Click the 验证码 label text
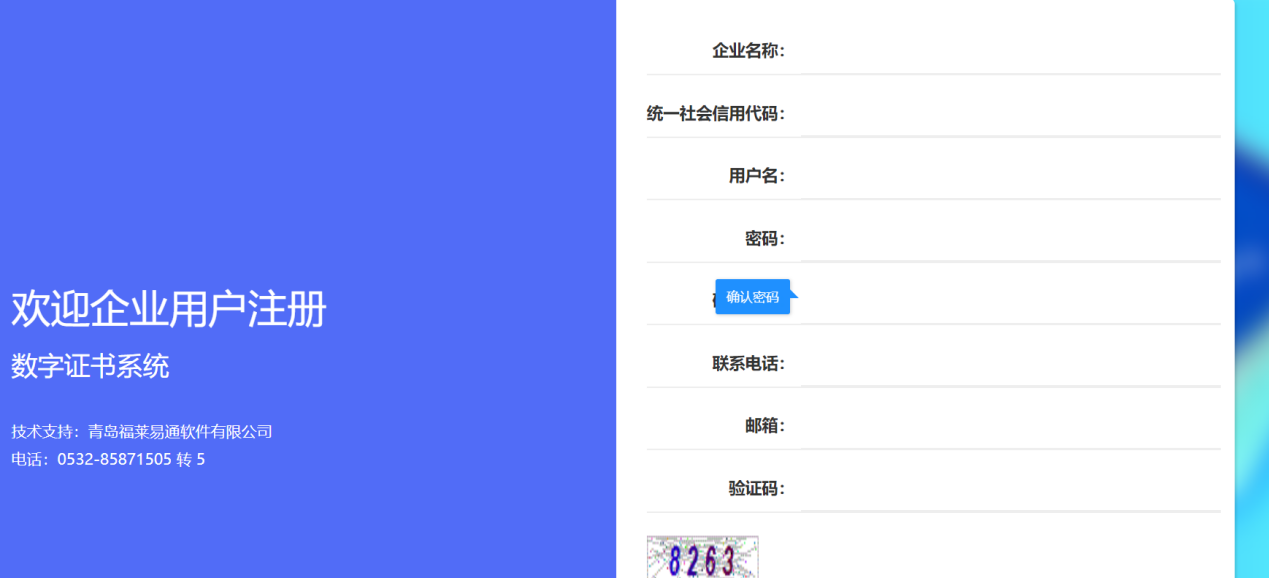The height and width of the screenshot is (578, 1269). [x=756, y=488]
